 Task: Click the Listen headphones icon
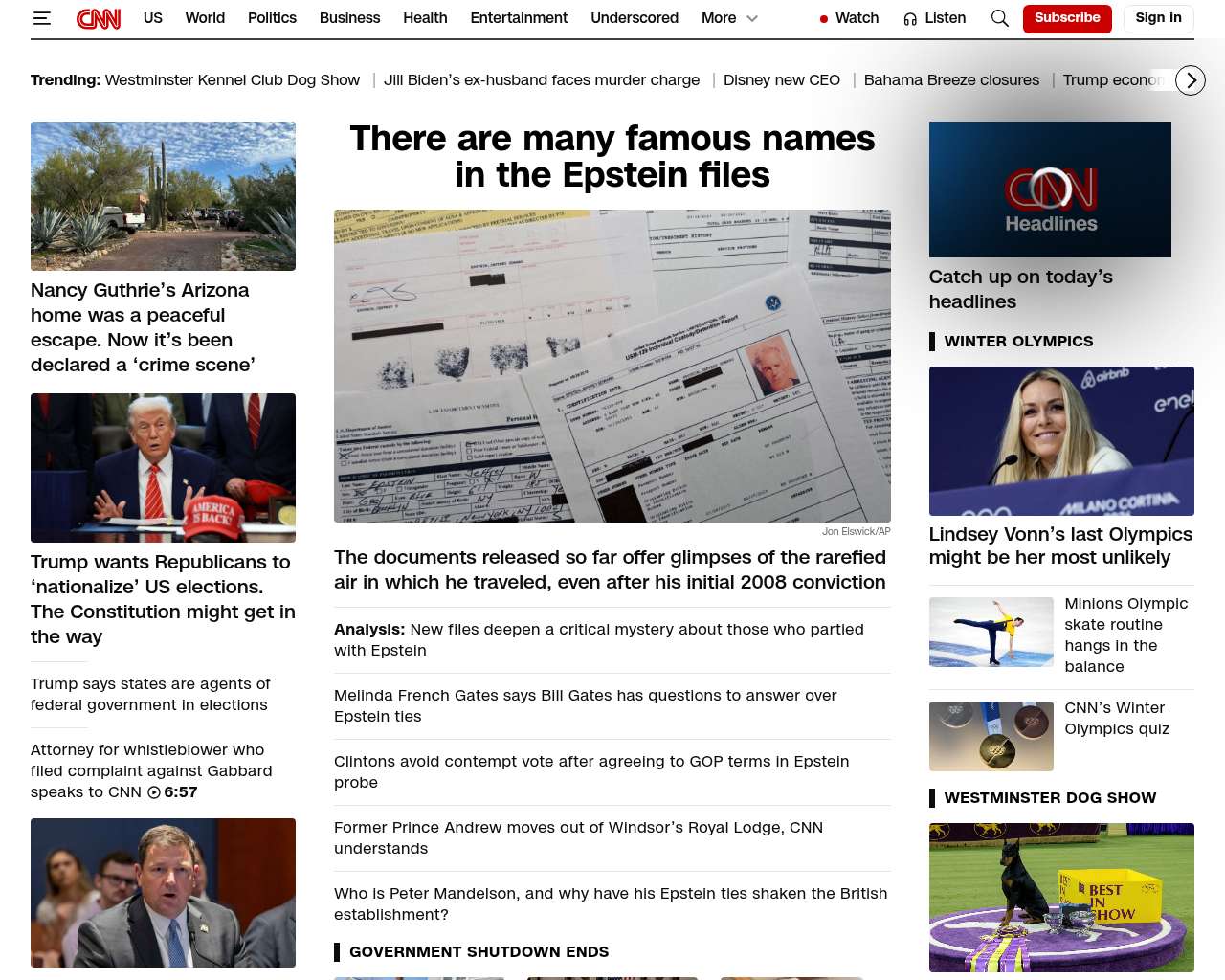click(x=910, y=19)
